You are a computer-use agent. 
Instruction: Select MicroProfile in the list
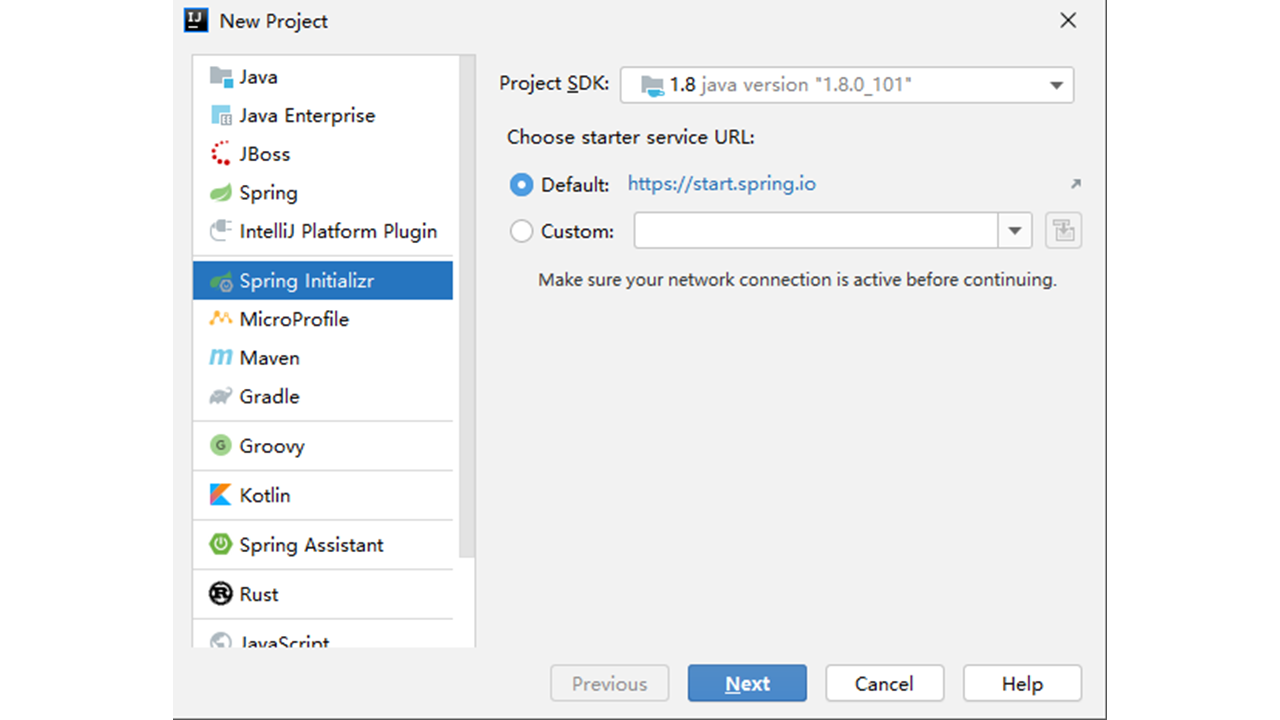coord(323,319)
